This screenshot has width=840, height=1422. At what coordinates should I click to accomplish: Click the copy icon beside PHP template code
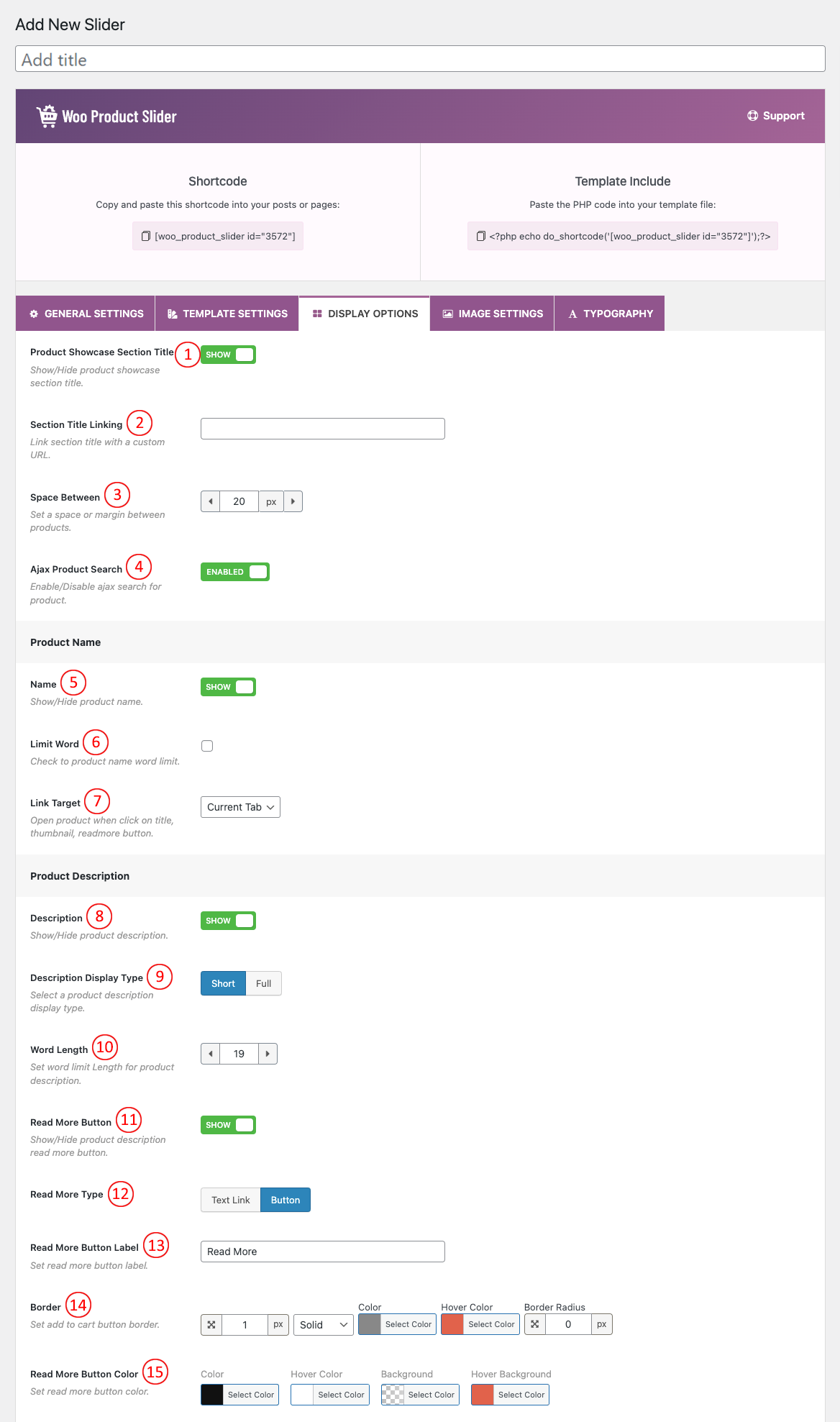481,236
